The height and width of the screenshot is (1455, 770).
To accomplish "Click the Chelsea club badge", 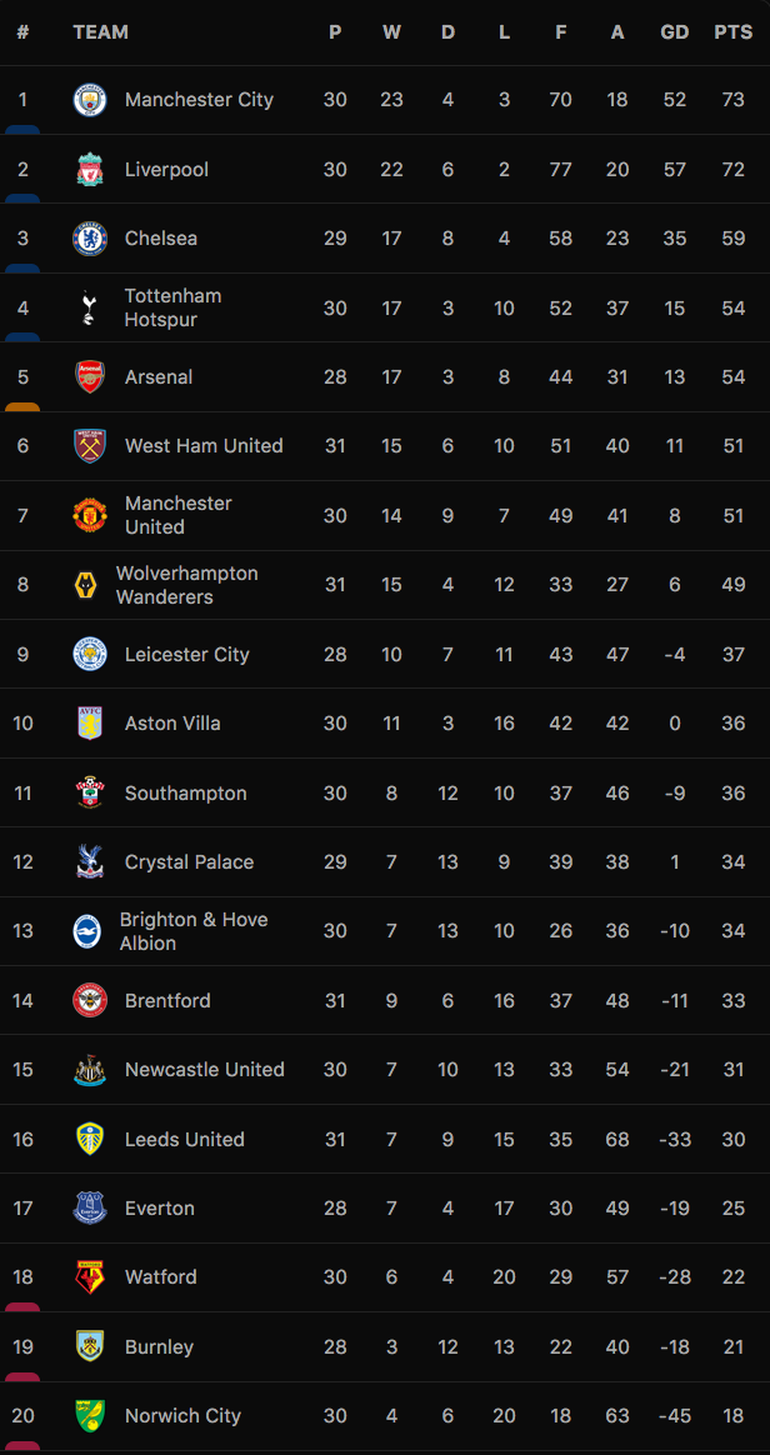I will click(90, 239).
